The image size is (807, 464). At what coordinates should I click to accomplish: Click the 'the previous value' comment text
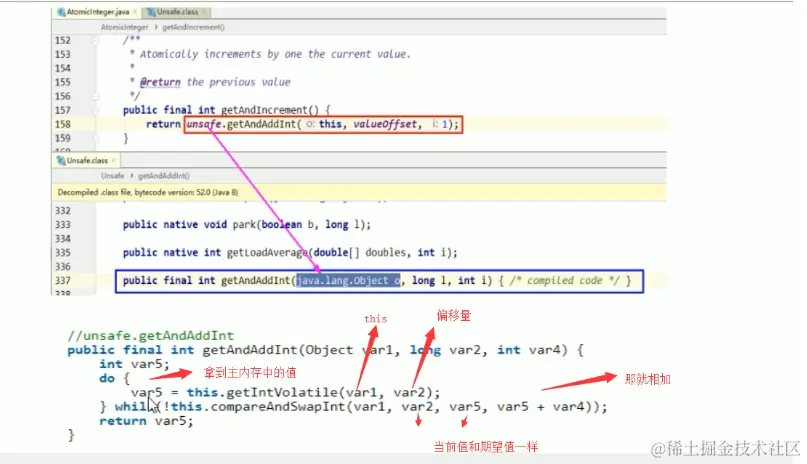[x=238, y=82]
